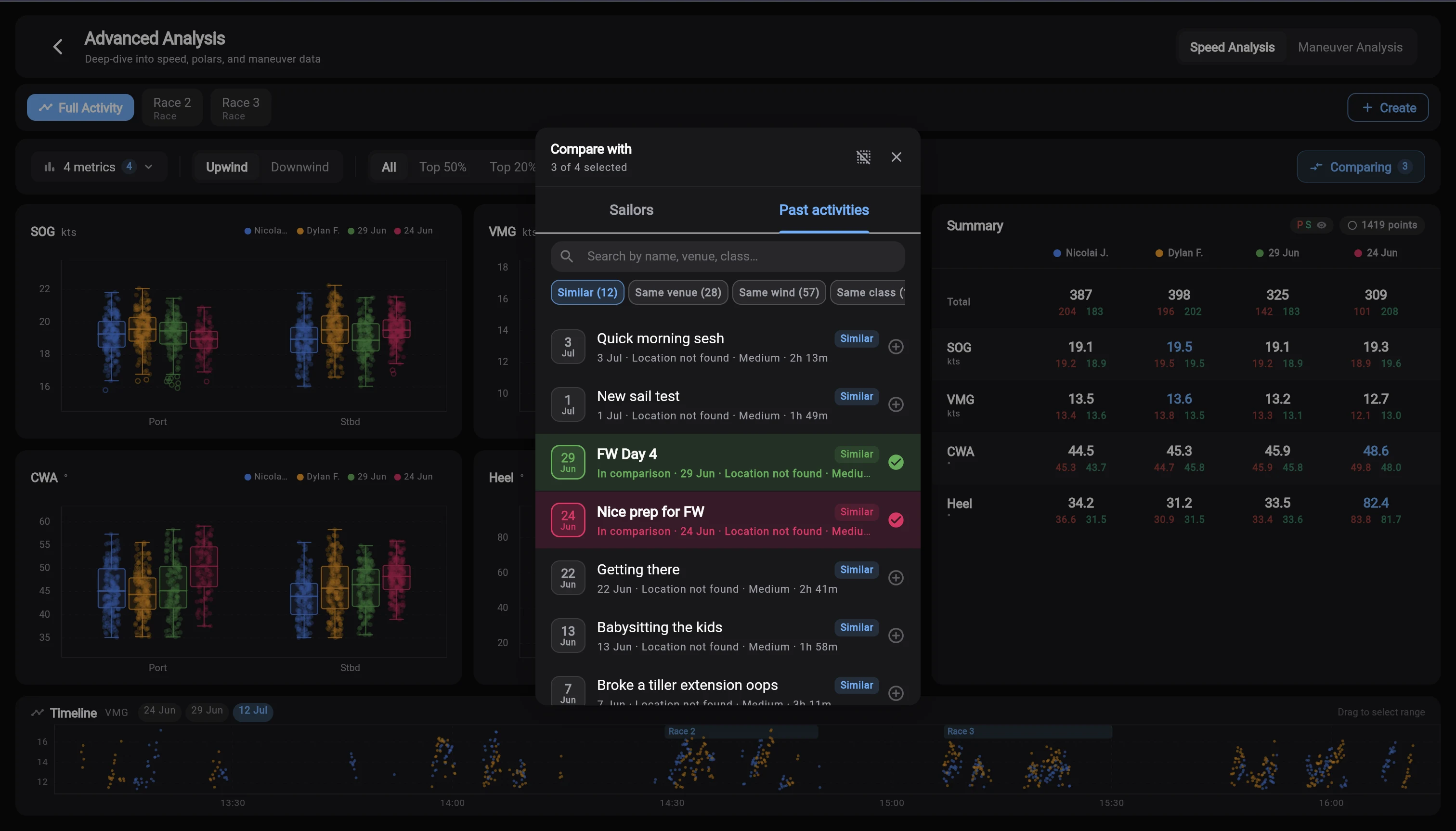The width and height of the screenshot is (1456, 831).
Task: Click the Timeline chart icon
Action: coord(38,712)
